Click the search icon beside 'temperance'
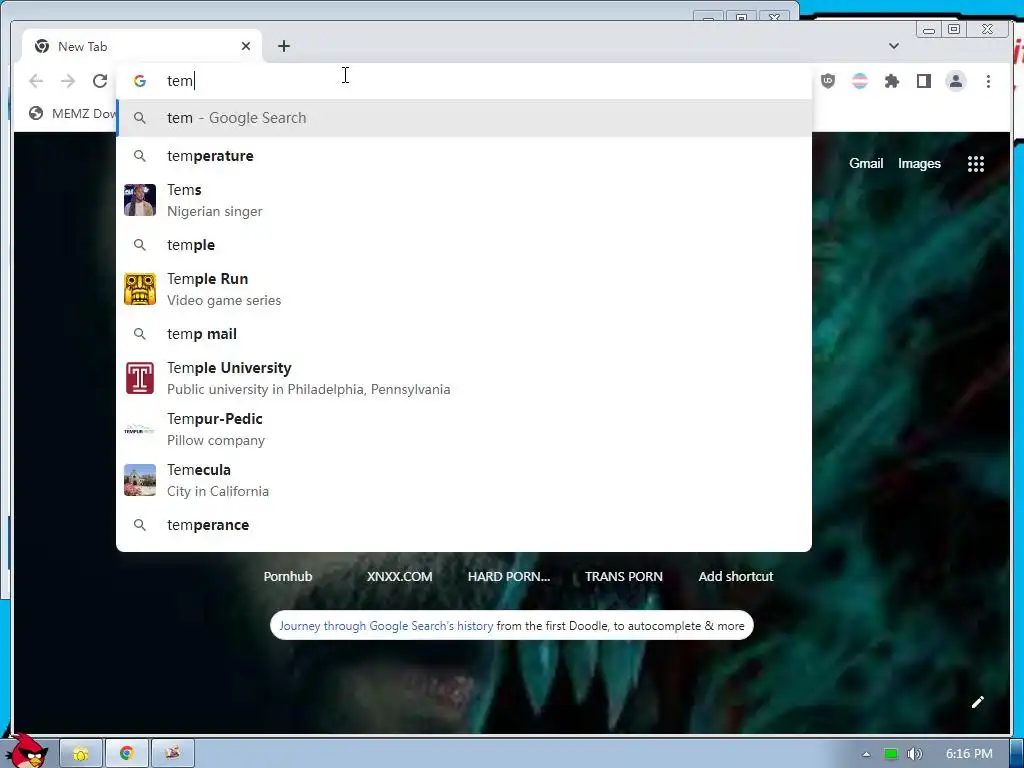The image size is (1024, 768). point(139,525)
